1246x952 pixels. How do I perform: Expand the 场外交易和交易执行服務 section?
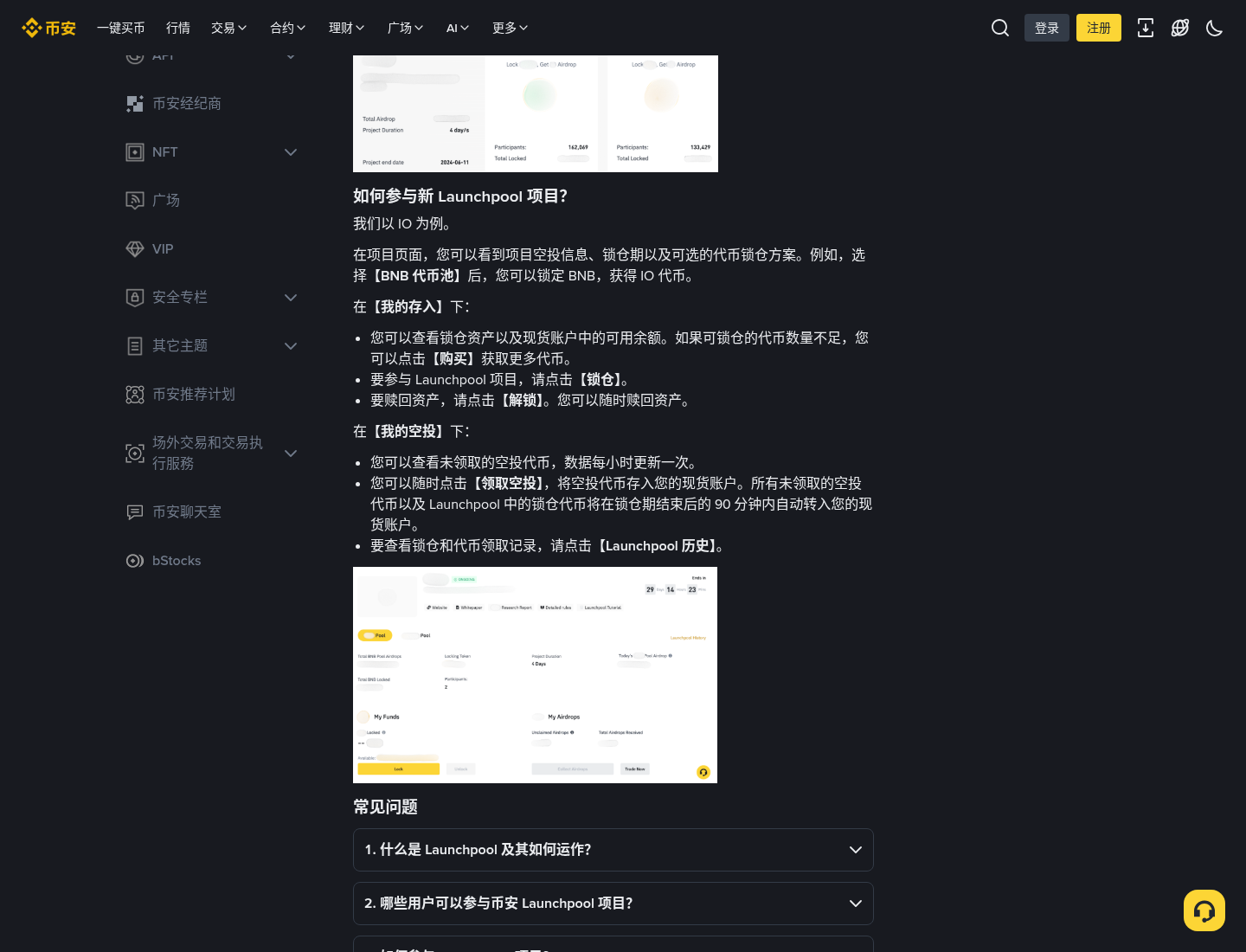point(291,453)
